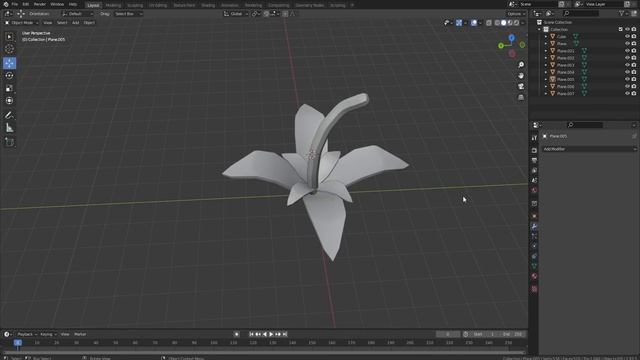Viewport: 640px width, 360px height.
Task: Open the Global transform orientation dropdown
Action: pos(236,14)
